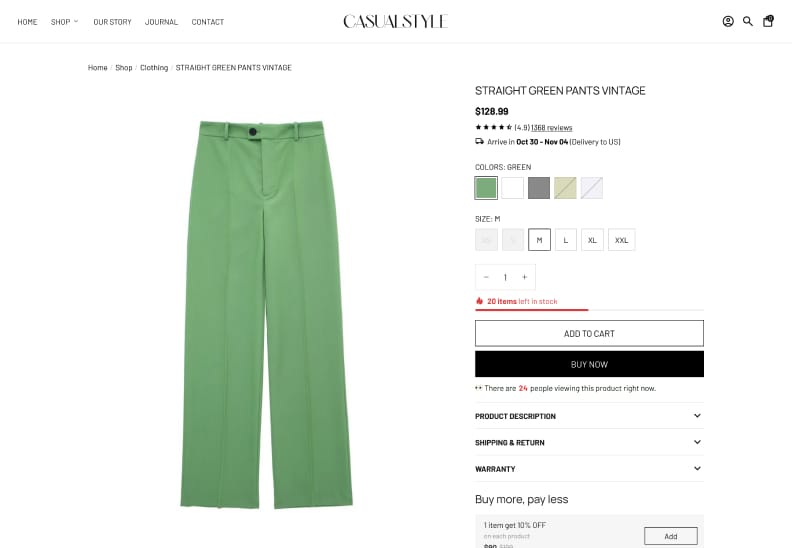This screenshot has width=792, height=548.
Task: Expand the Shipping & Return section
Action: point(589,442)
